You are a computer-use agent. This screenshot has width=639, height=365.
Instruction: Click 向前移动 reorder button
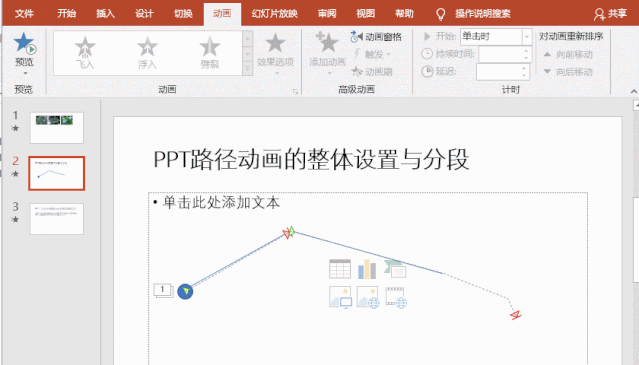(x=568, y=54)
